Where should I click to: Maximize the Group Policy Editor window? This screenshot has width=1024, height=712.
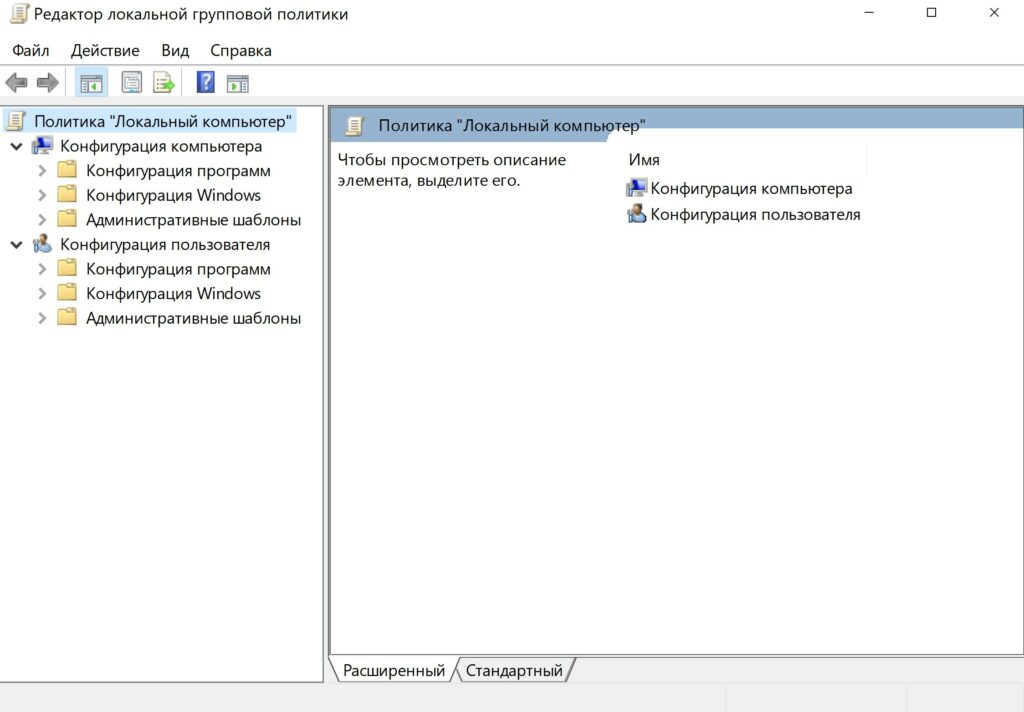932,13
